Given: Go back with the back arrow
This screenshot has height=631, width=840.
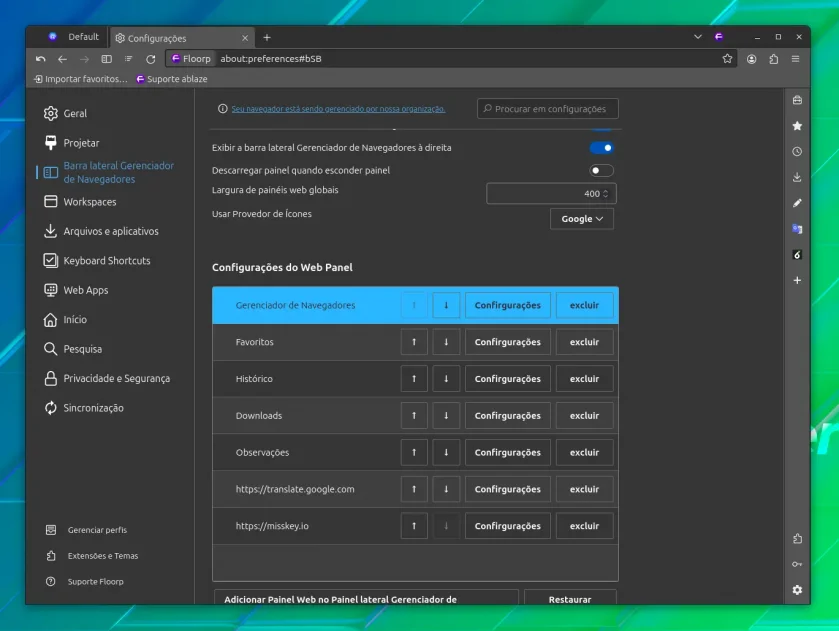Looking at the screenshot, I should [x=62, y=59].
